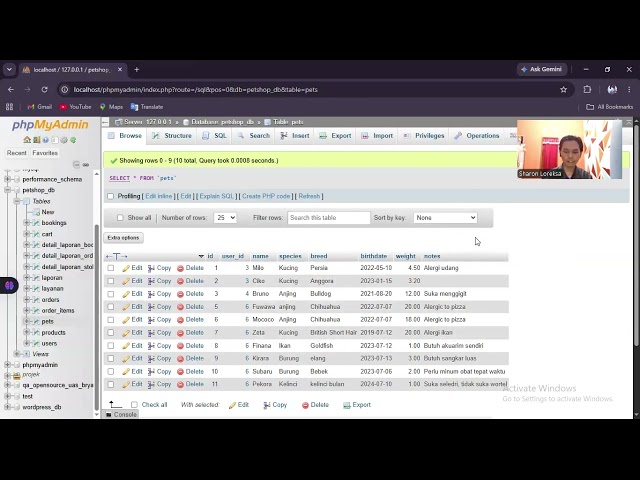Switch to the Favorites sidebar tab
Viewport: 640px width, 480px height.
[45, 153]
